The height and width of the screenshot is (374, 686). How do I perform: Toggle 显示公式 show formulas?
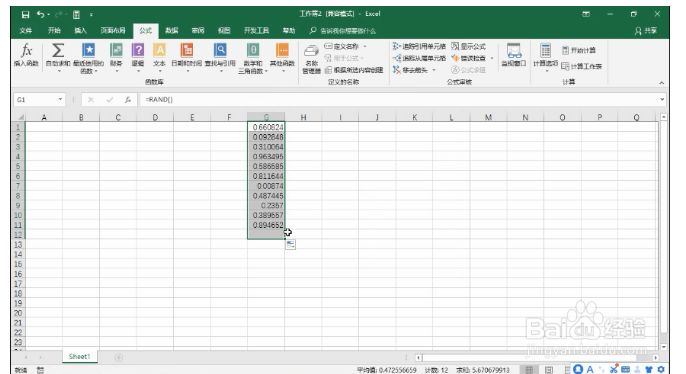pos(469,46)
